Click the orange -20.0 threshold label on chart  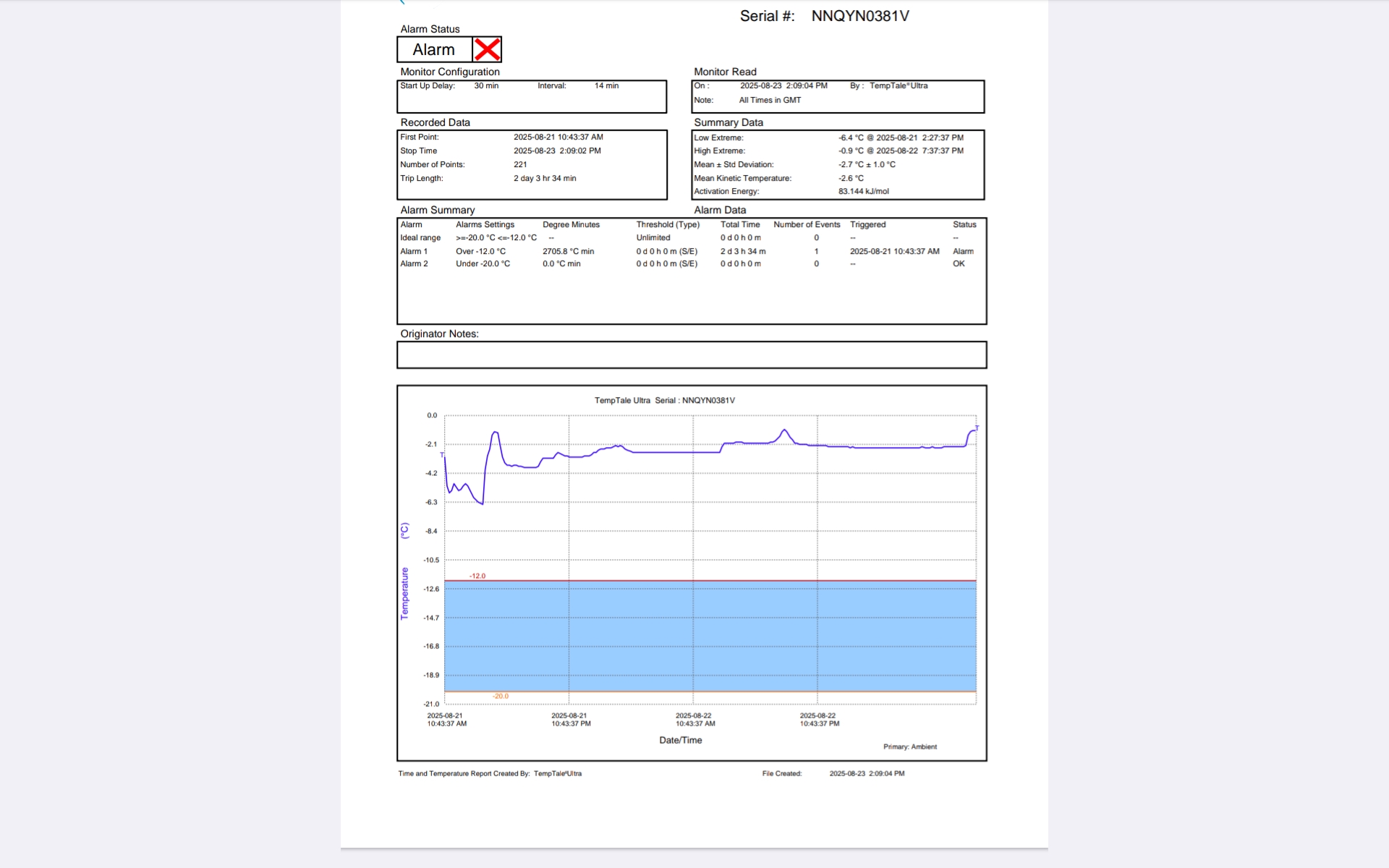(x=501, y=696)
